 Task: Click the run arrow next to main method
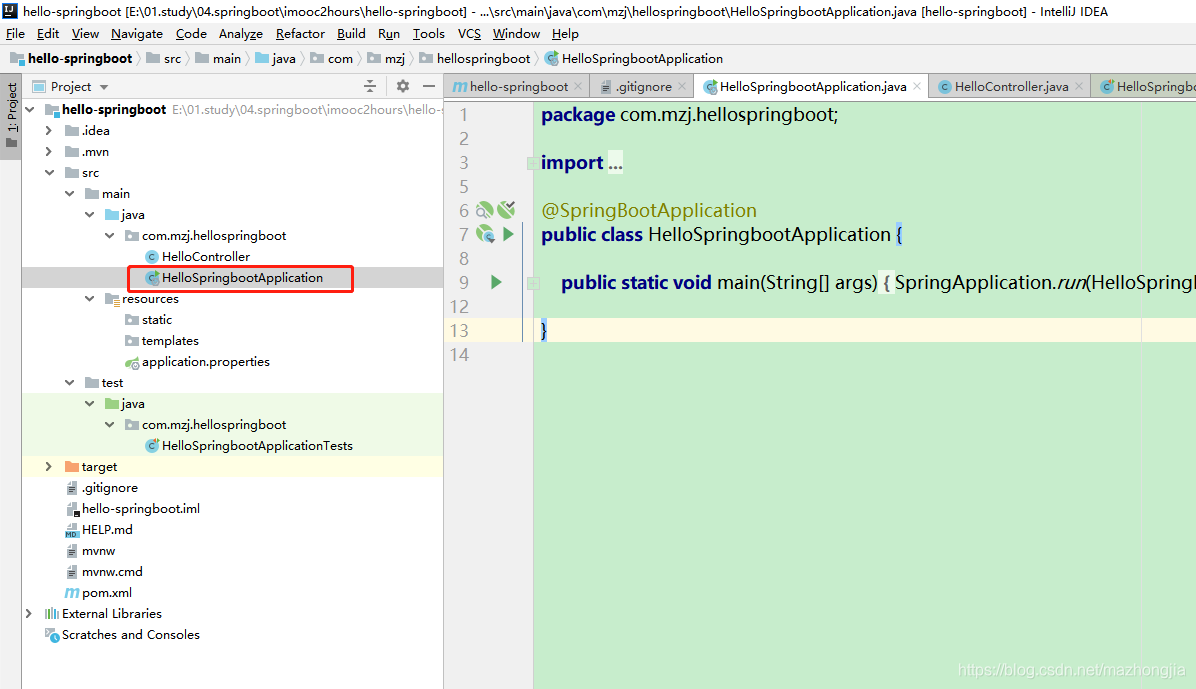pyautogui.click(x=496, y=282)
